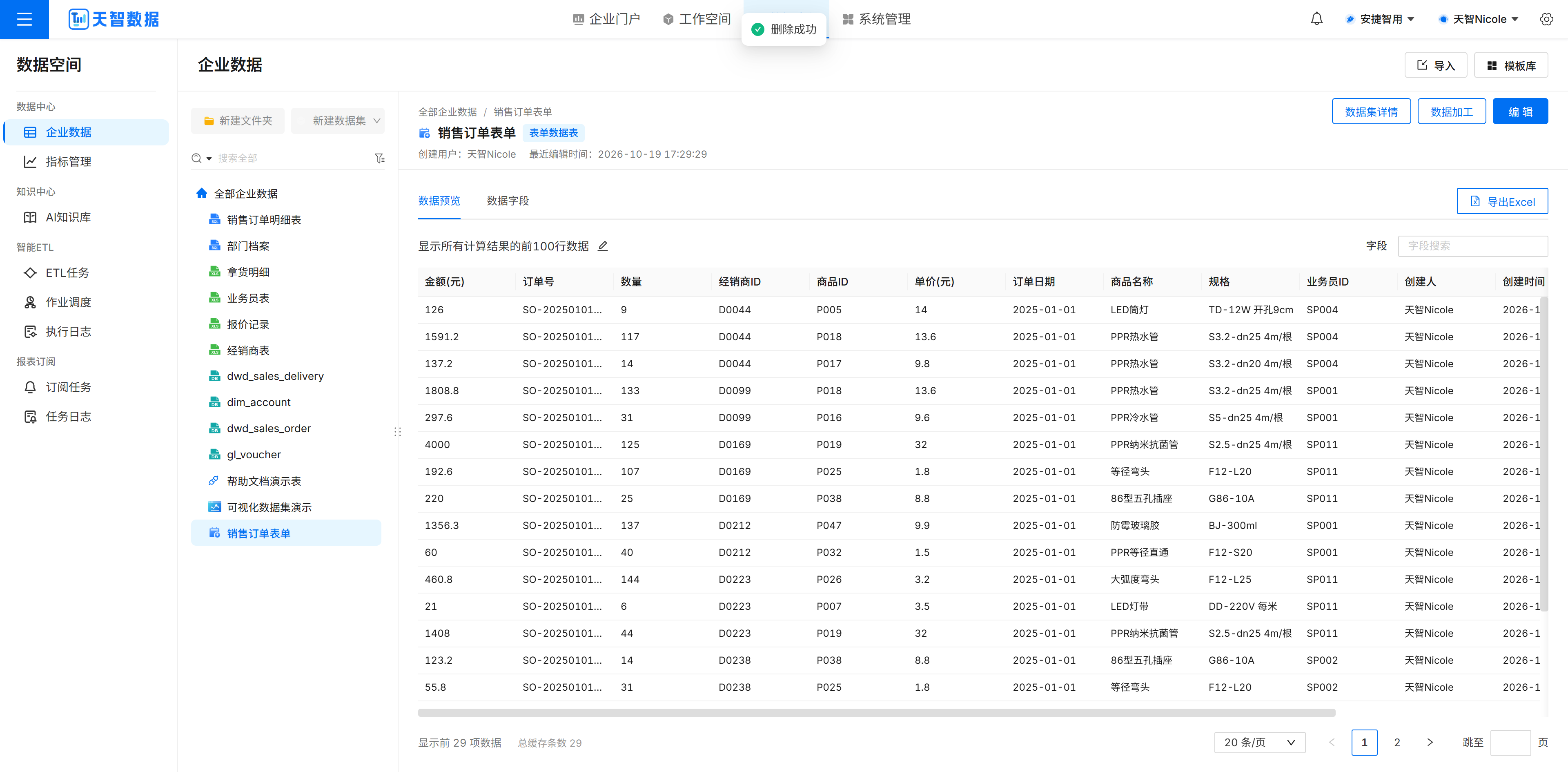Open the 20 条/页 page size selector
Image resolution: width=1568 pixels, height=772 pixels.
(x=1259, y=742)
